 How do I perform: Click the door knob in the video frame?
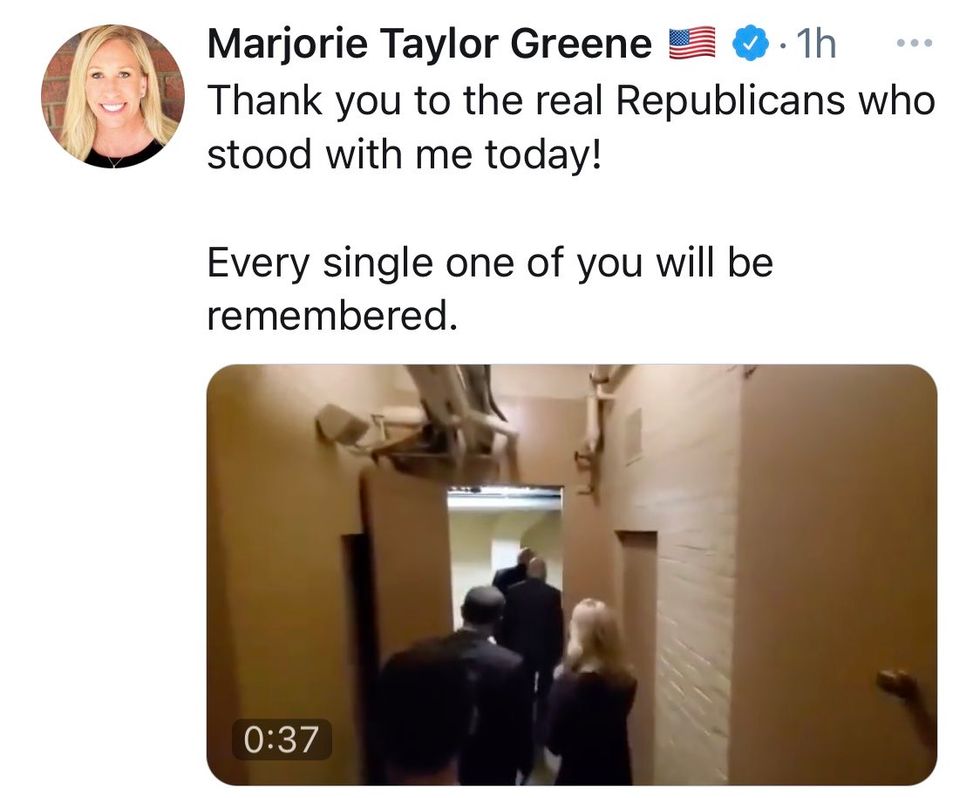[x=897, y=684]
